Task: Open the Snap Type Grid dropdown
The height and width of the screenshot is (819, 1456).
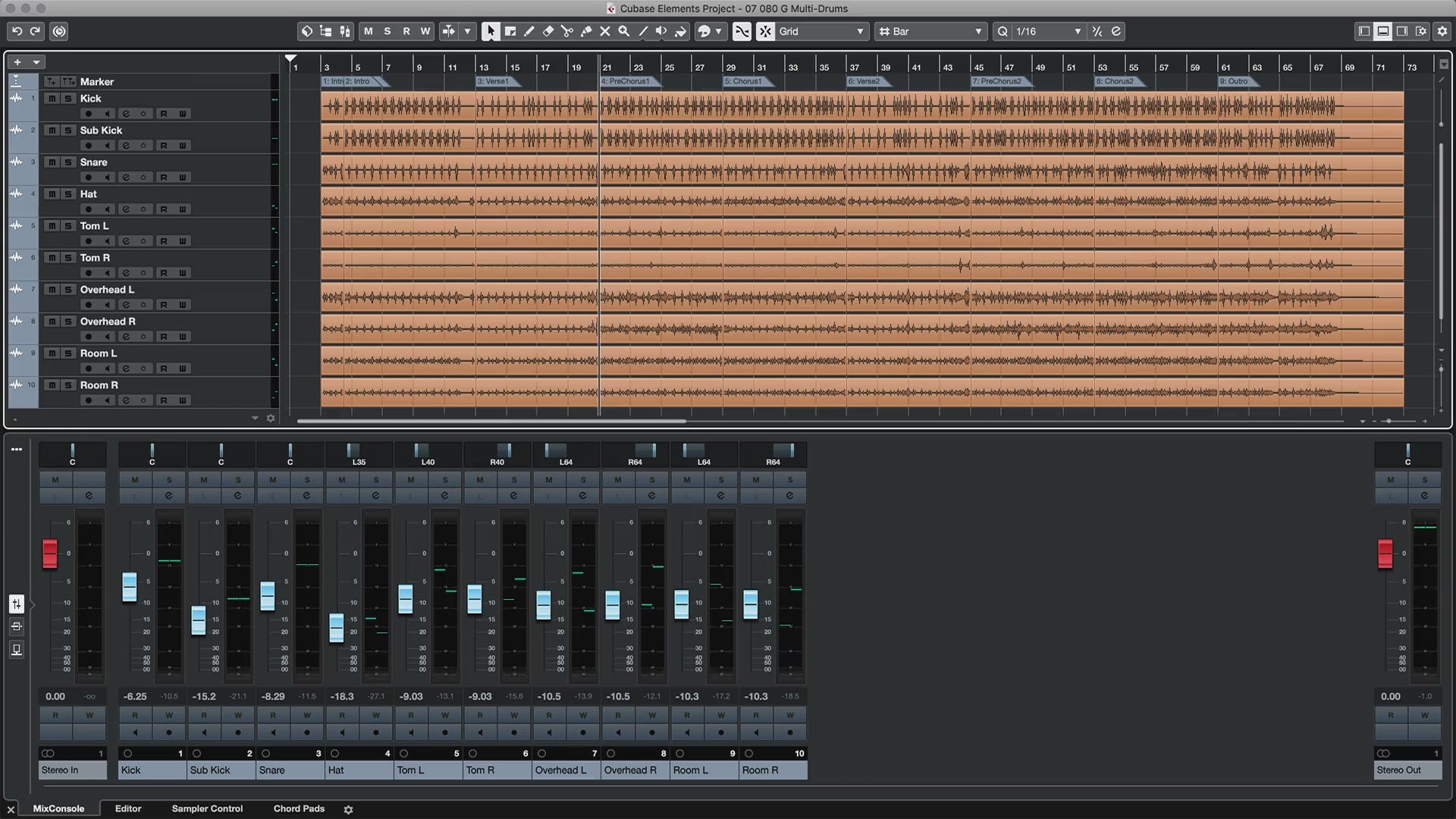Action: coord(822,31)
